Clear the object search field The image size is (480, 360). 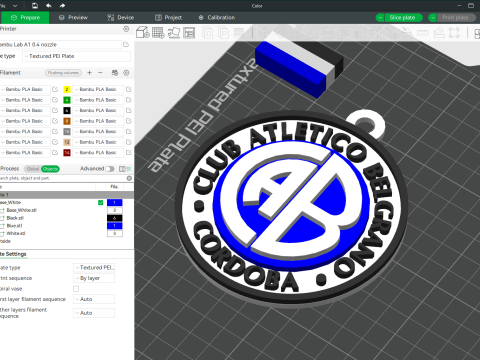coord(129,178)
